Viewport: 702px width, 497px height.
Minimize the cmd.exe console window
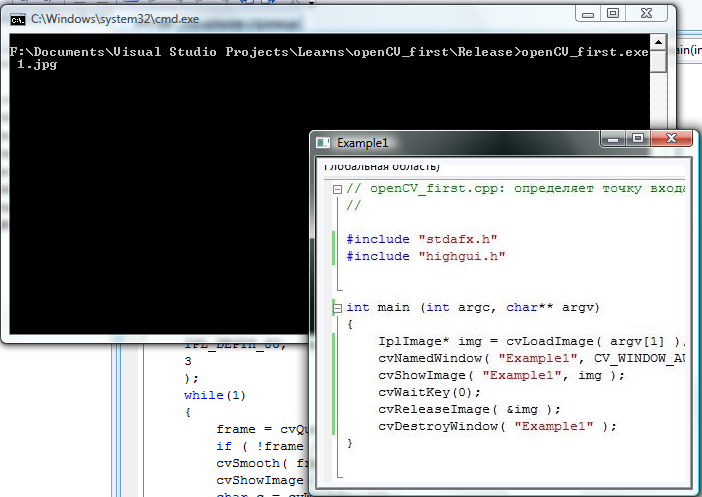point(585,14)
